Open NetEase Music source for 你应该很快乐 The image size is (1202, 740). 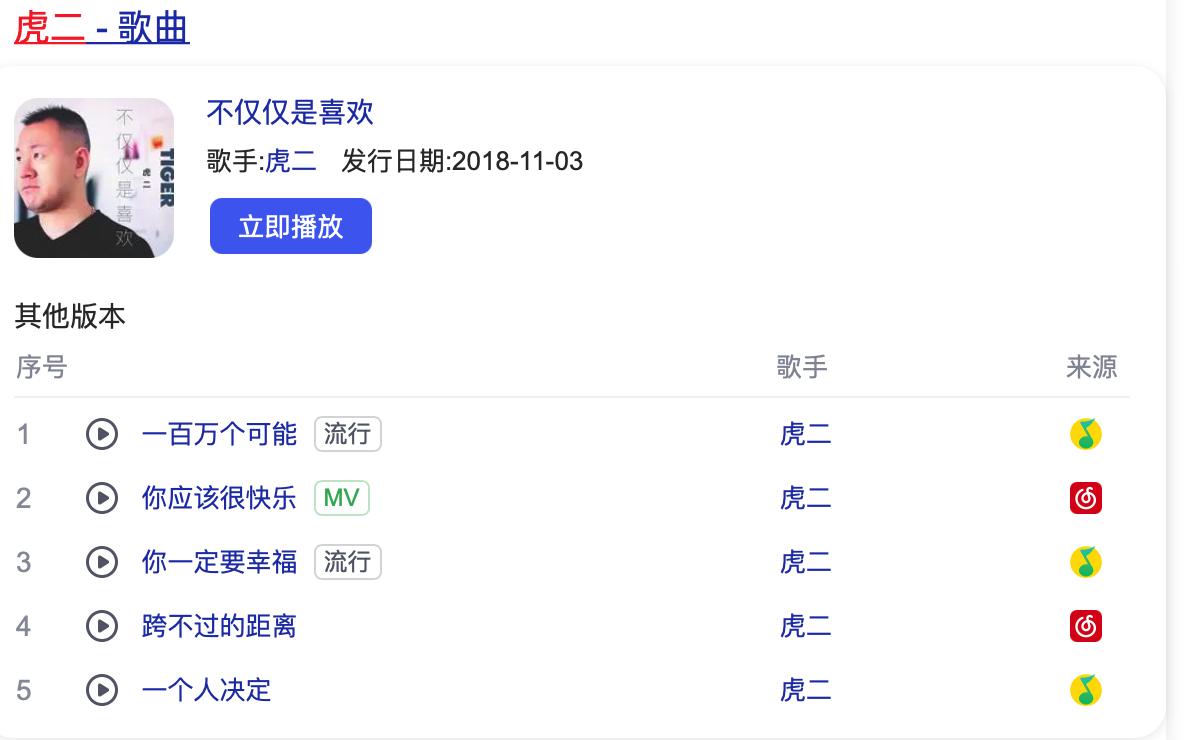click(1085, 498)
